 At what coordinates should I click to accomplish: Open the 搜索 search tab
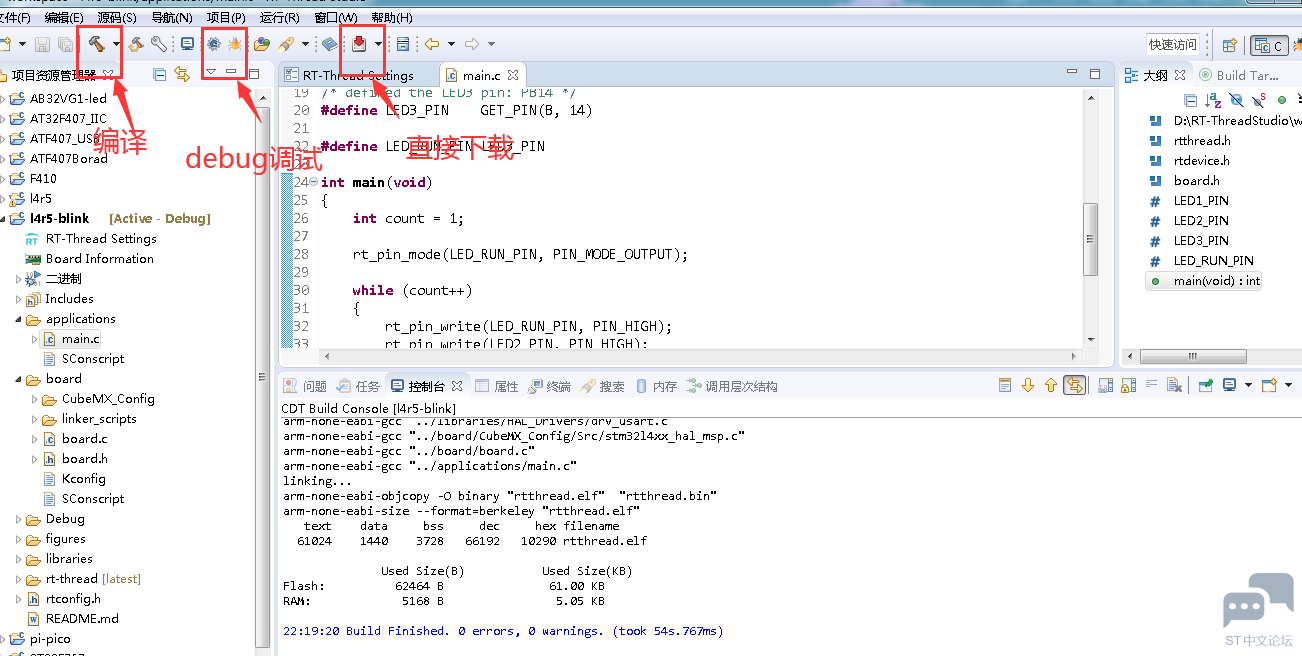[x=603, y=386]
